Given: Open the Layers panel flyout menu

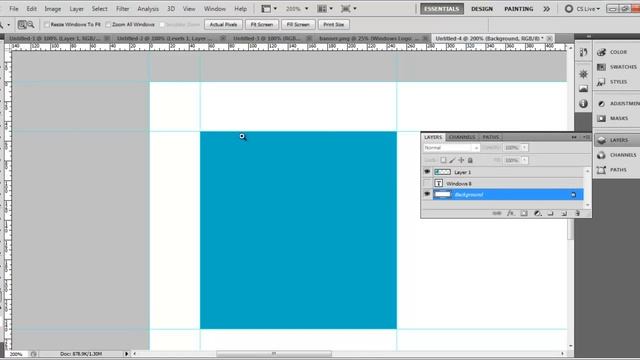Looking at the screenshot, I should (586, 137).
